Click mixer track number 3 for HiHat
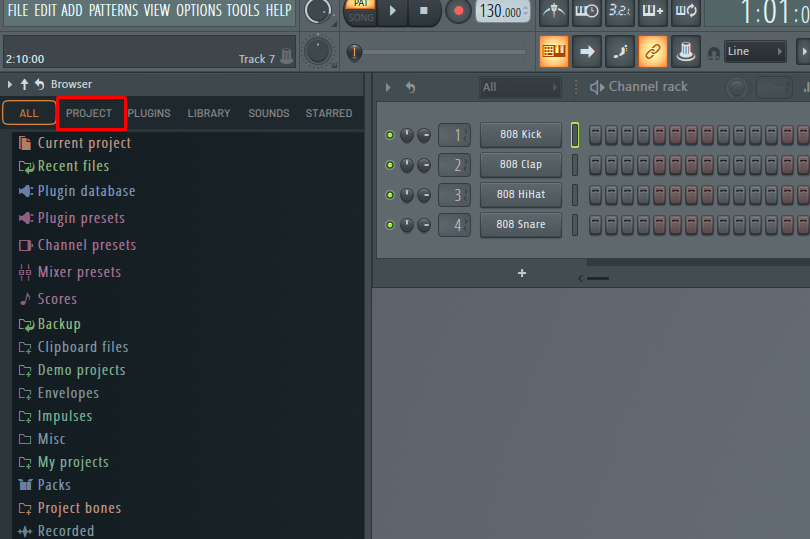The width and height of the screenshot is (810, 539). tap(455, 195)
